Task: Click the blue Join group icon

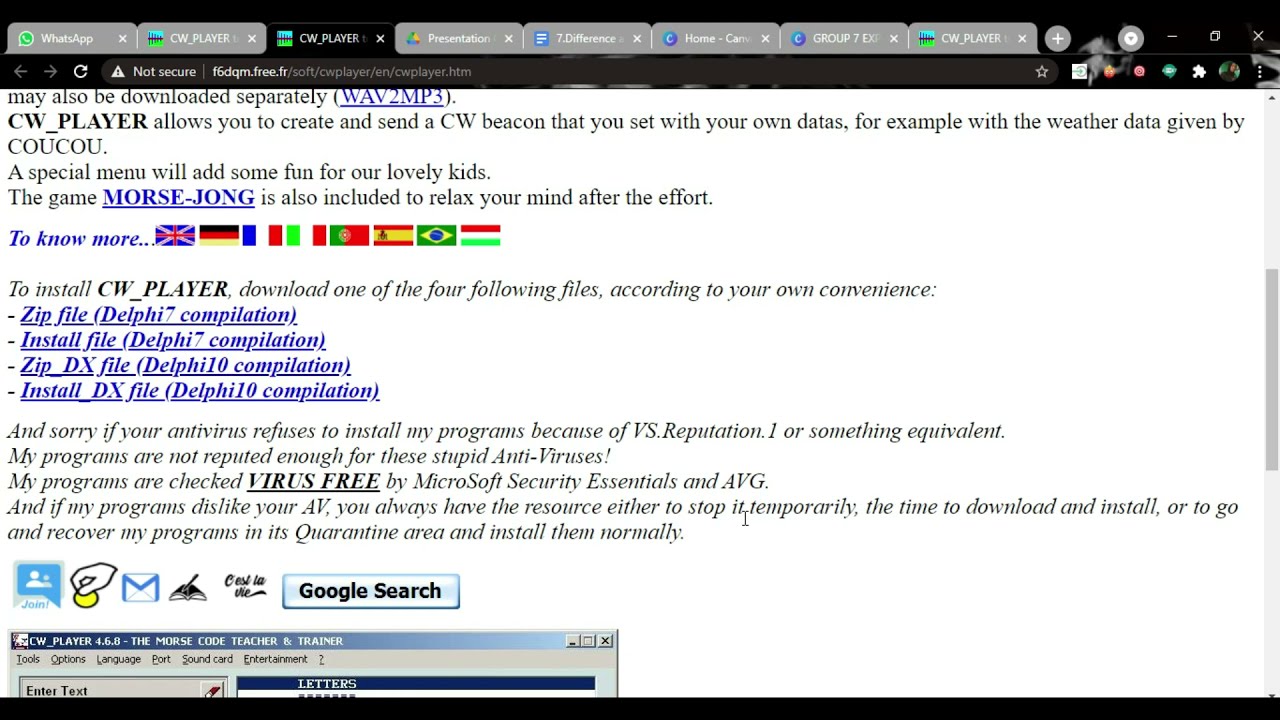Action: click(38, 586)
